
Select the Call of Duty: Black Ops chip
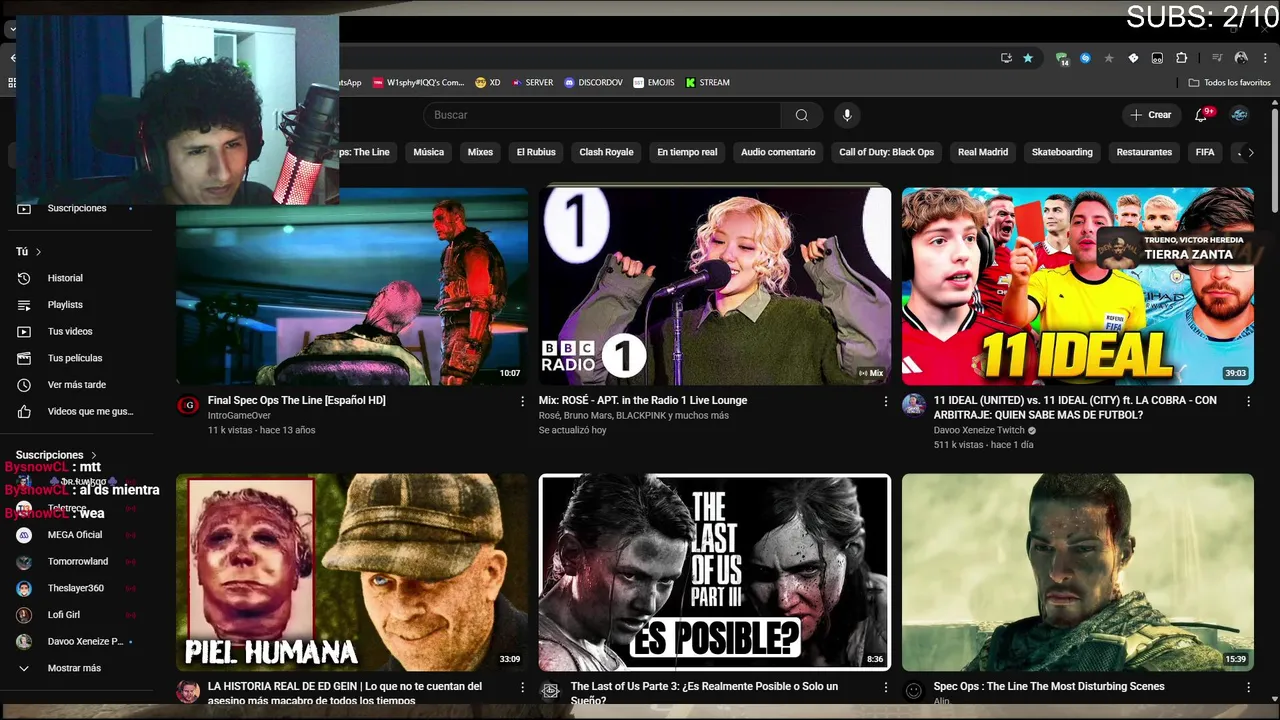(886, 152)
